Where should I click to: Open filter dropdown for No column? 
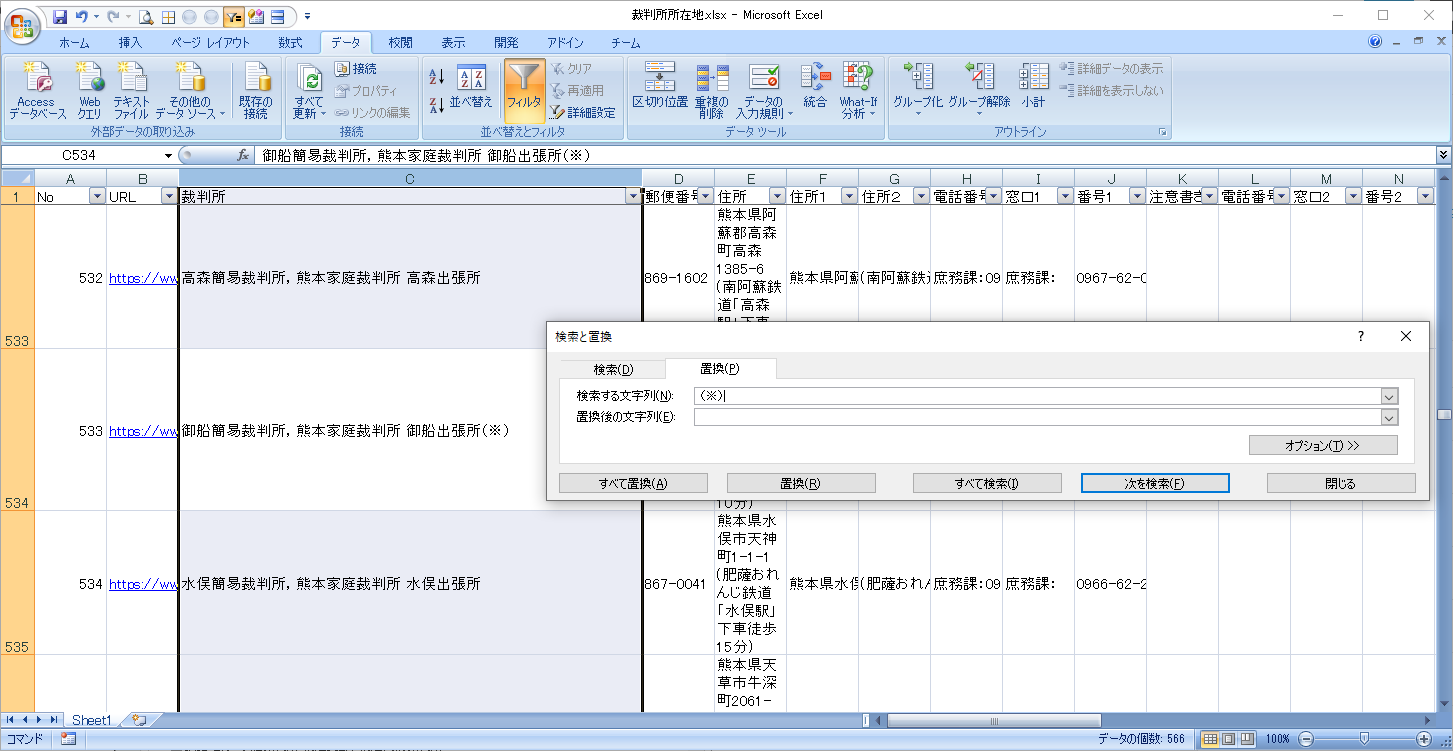pyautogui.click(x=97, y=197)
